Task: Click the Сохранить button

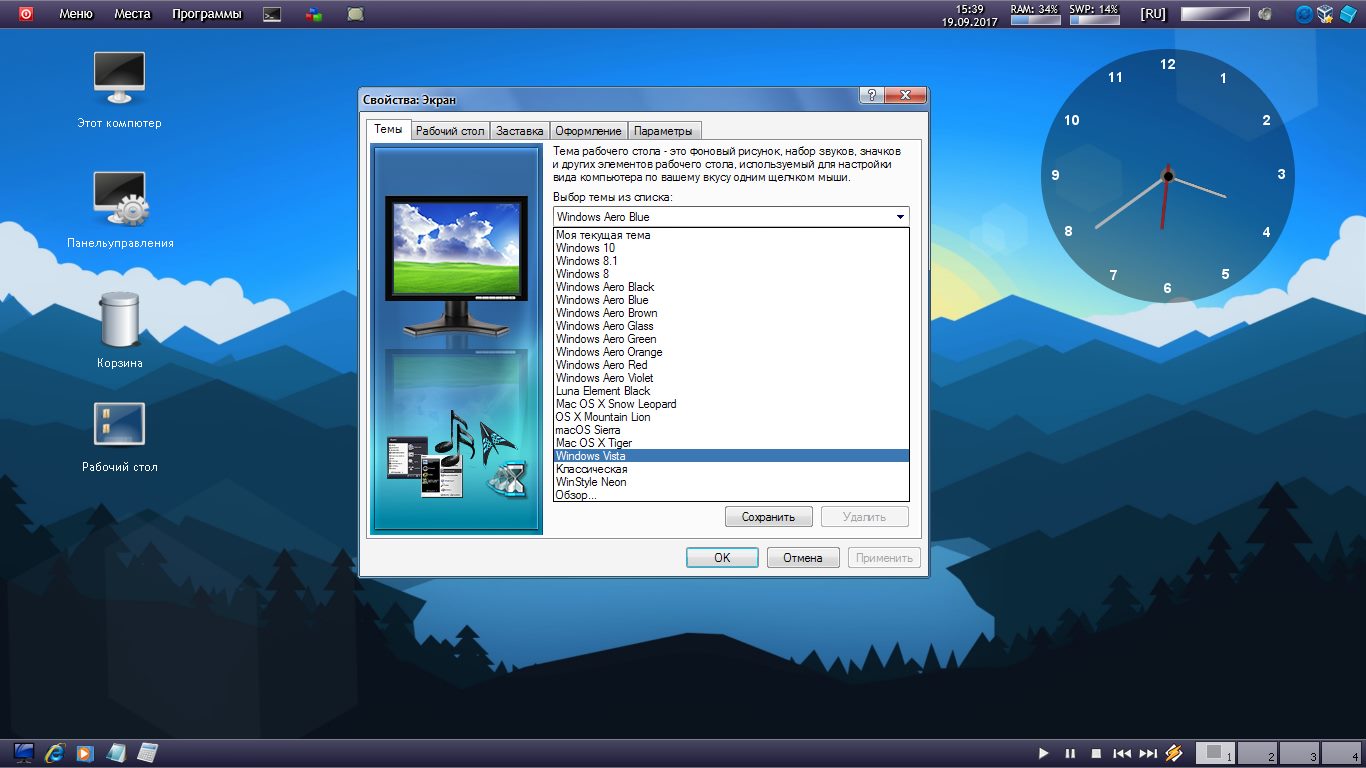Action: click(x=768, y=517)
